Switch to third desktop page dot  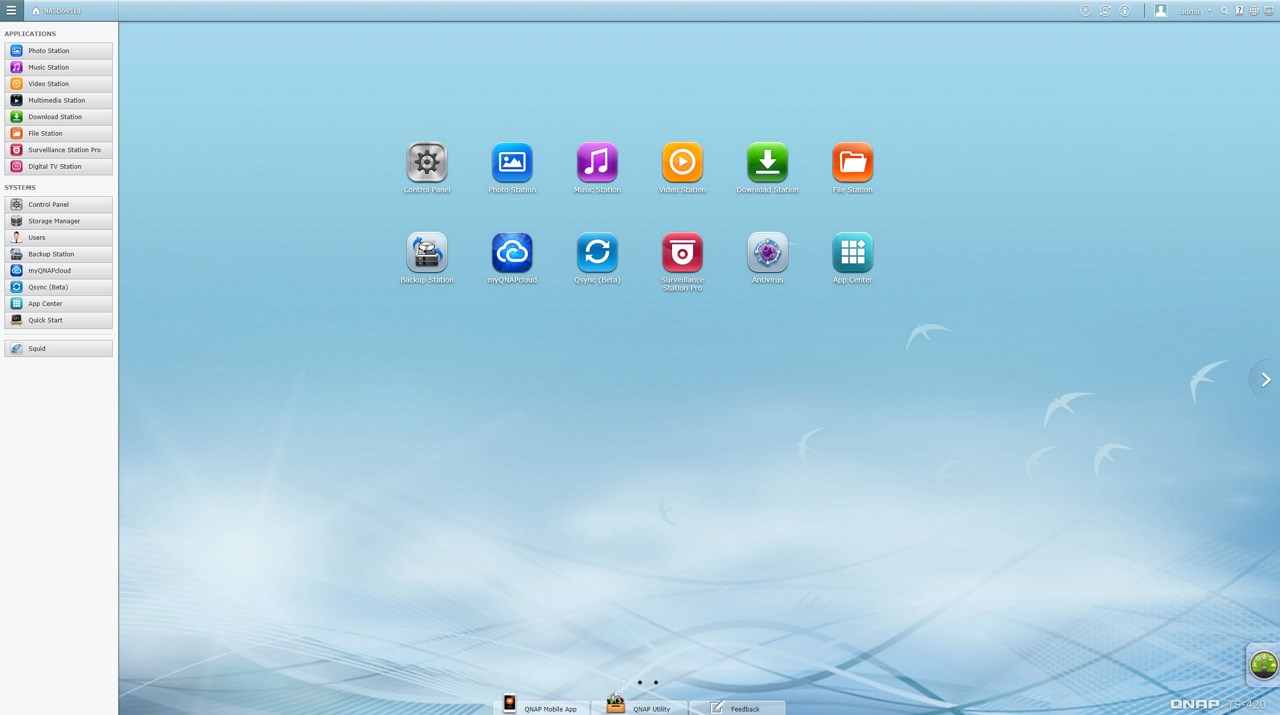pyautogui.click(x=656, y=683)
